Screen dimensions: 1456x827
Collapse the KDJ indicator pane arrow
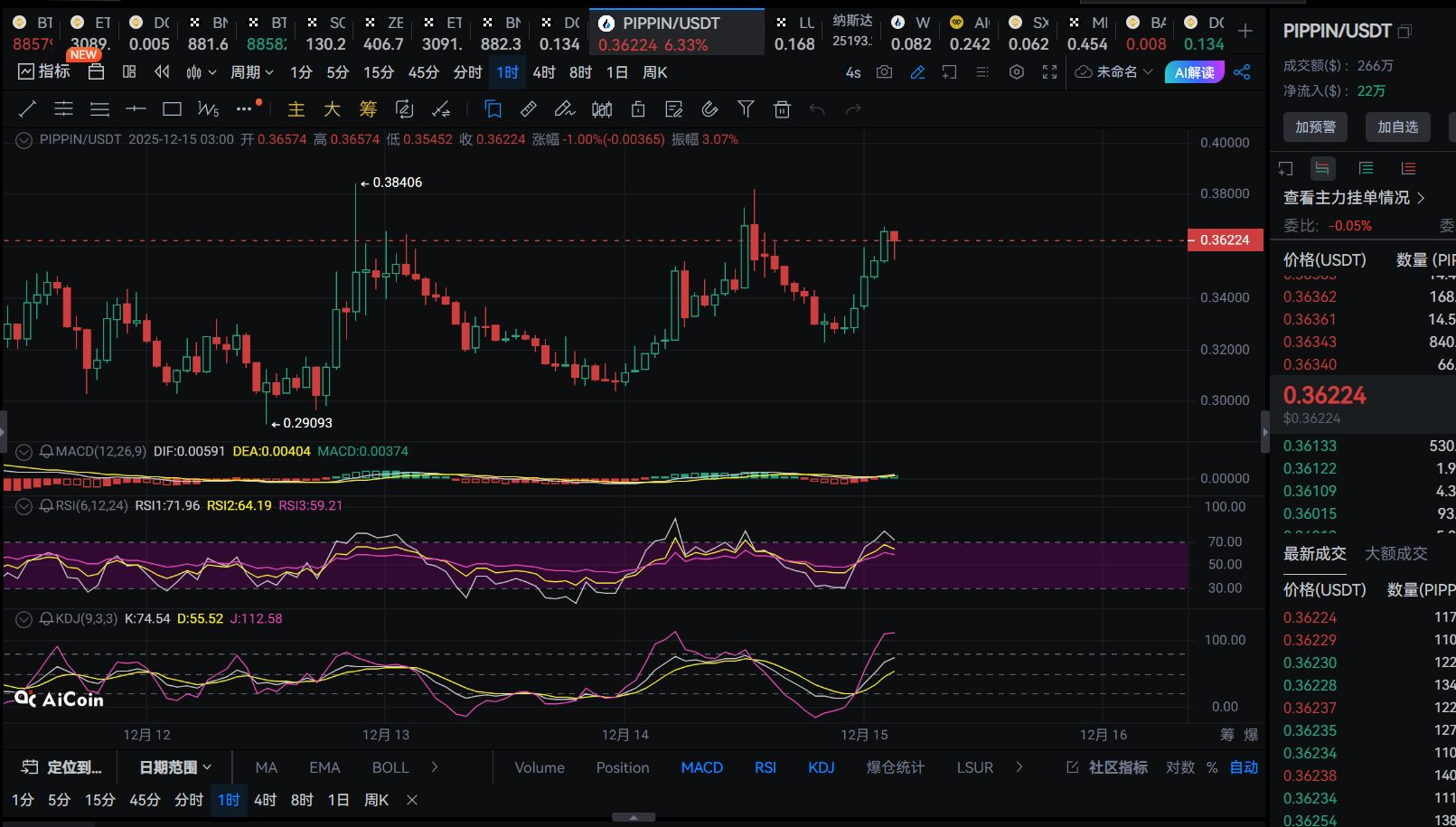coord(23,619)
